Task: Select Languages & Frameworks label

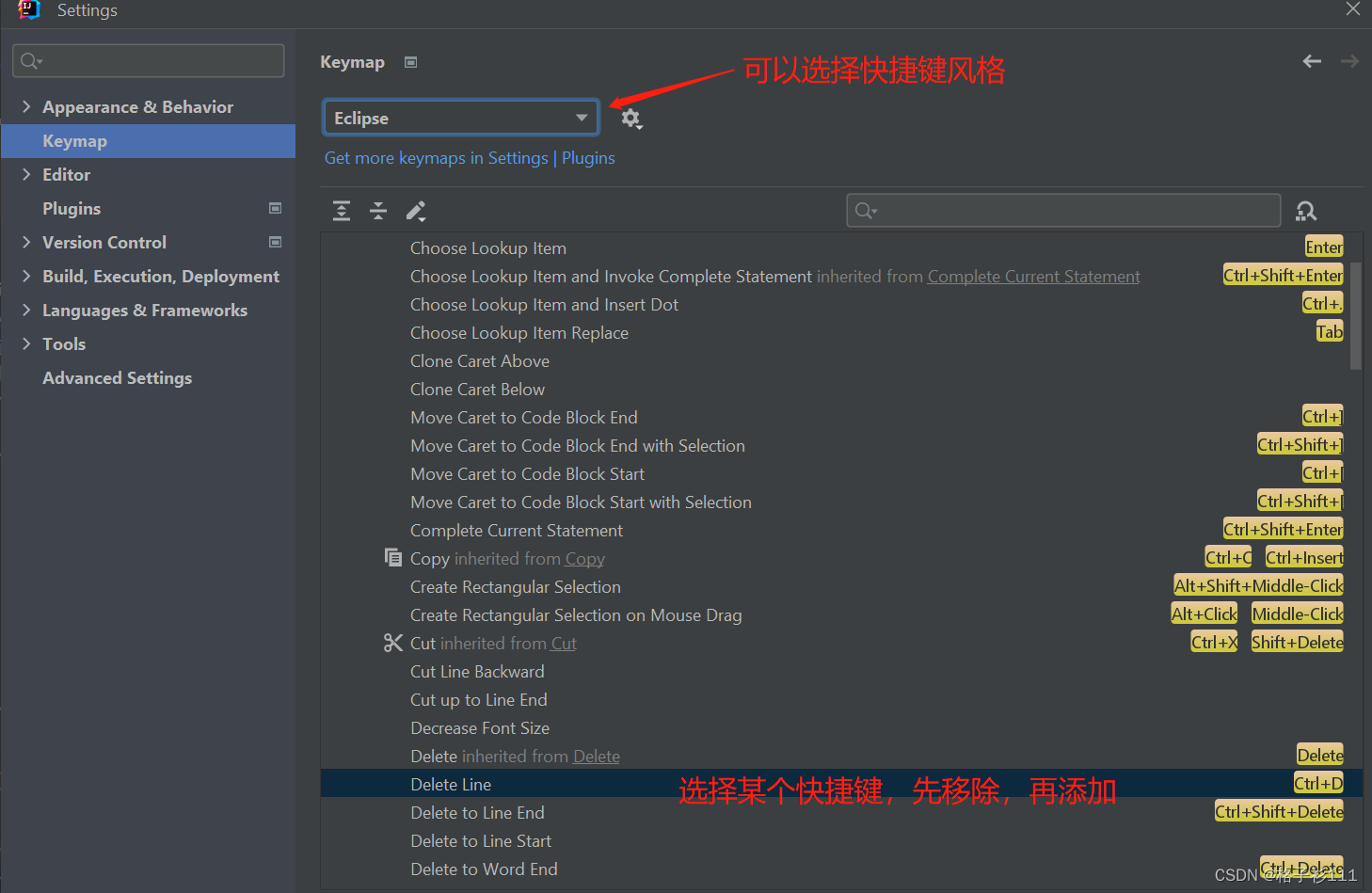Action: [145, 311]
